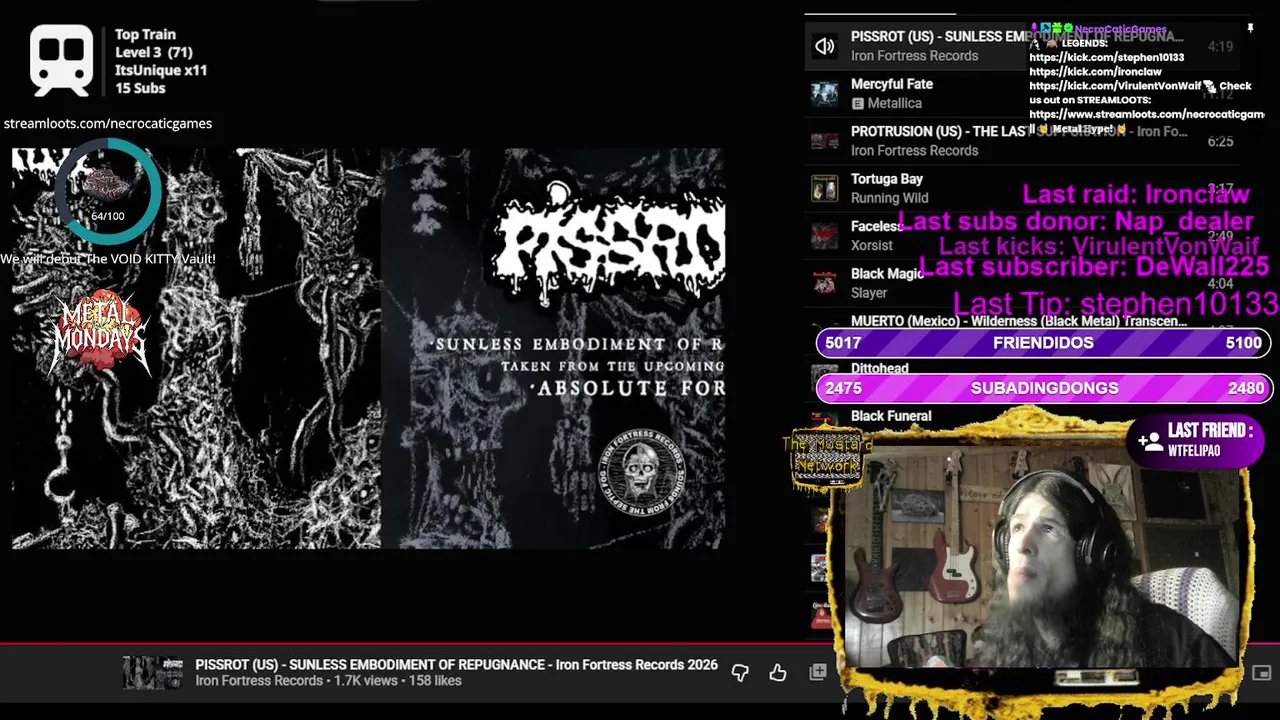Dislike the track with the thumbs-down icon
Image resolution: width=1280 pixels, height=720 pixels.
pyautogui.click(x=740, y=673)
